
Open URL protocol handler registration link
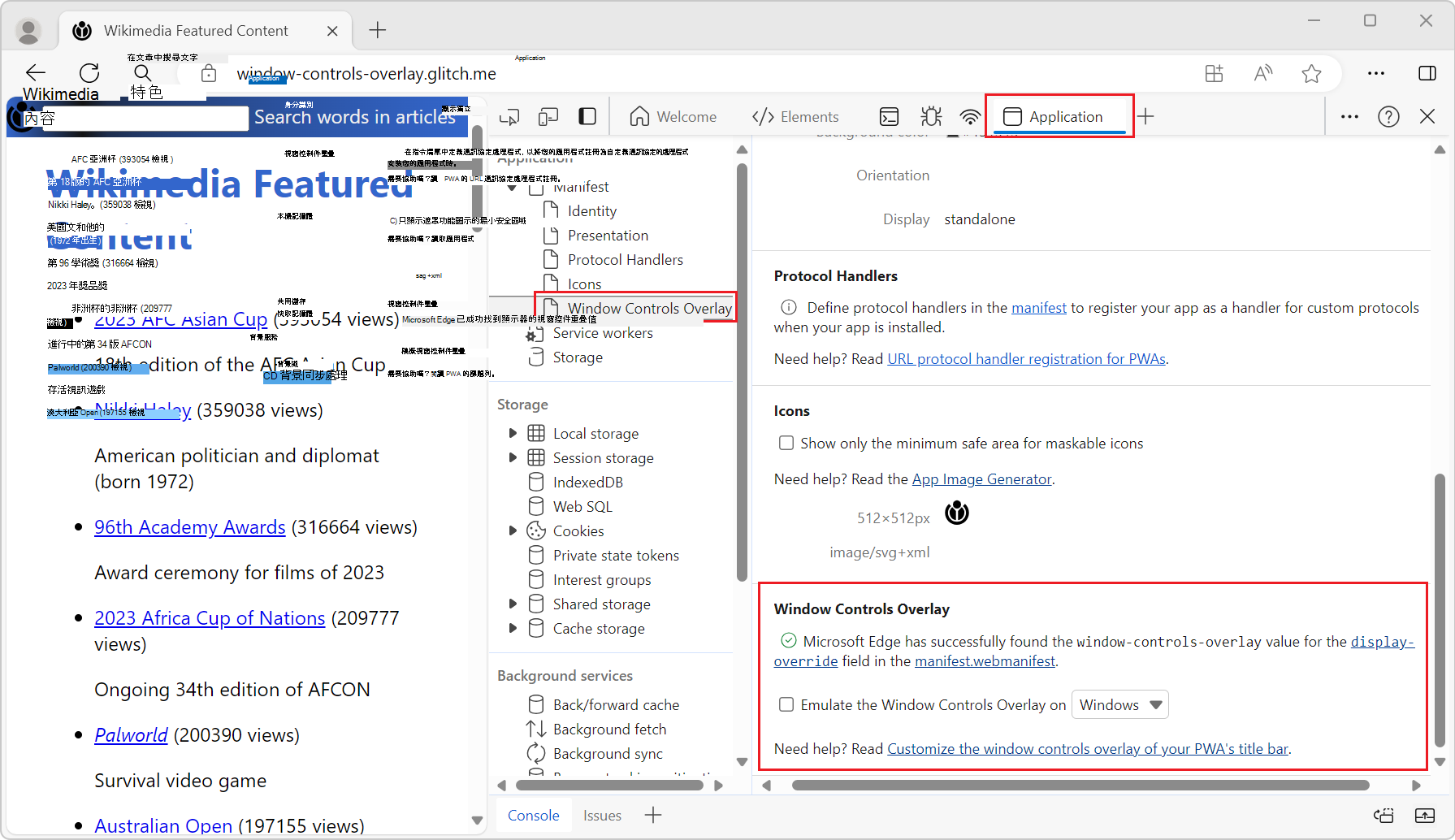coord(1027,359)
